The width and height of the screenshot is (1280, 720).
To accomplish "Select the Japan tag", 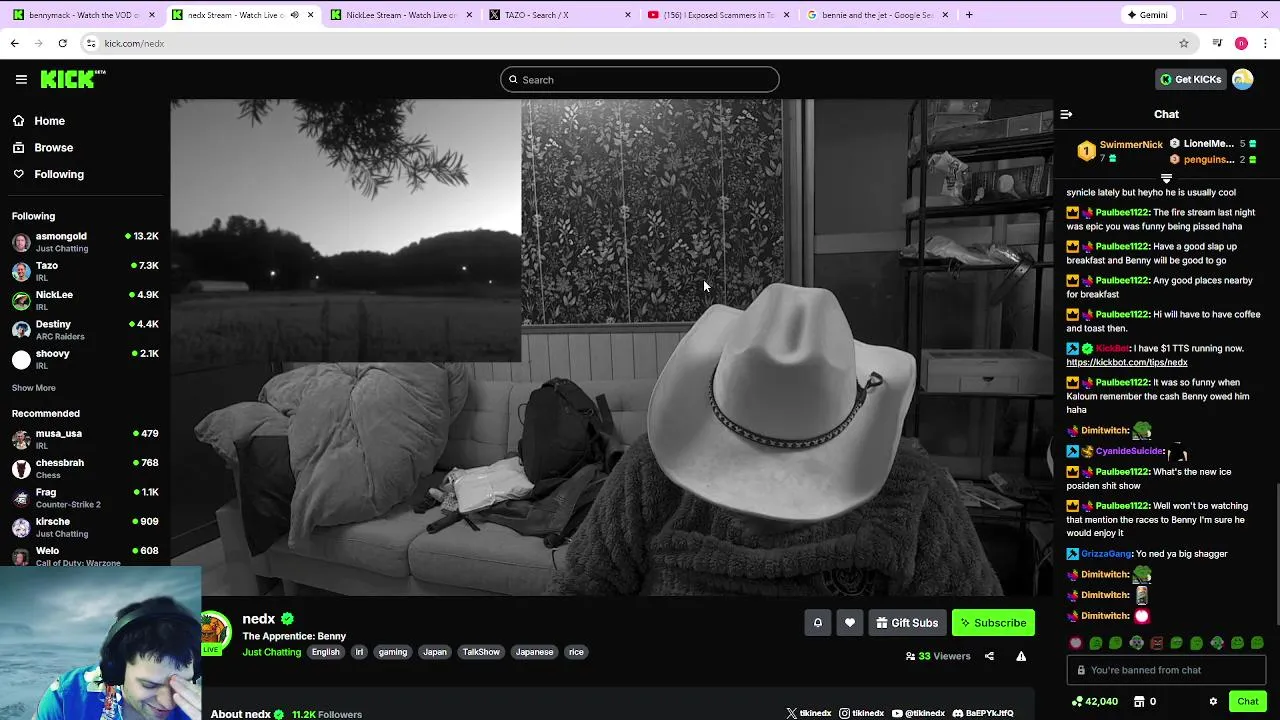I will tap(435, 652).
